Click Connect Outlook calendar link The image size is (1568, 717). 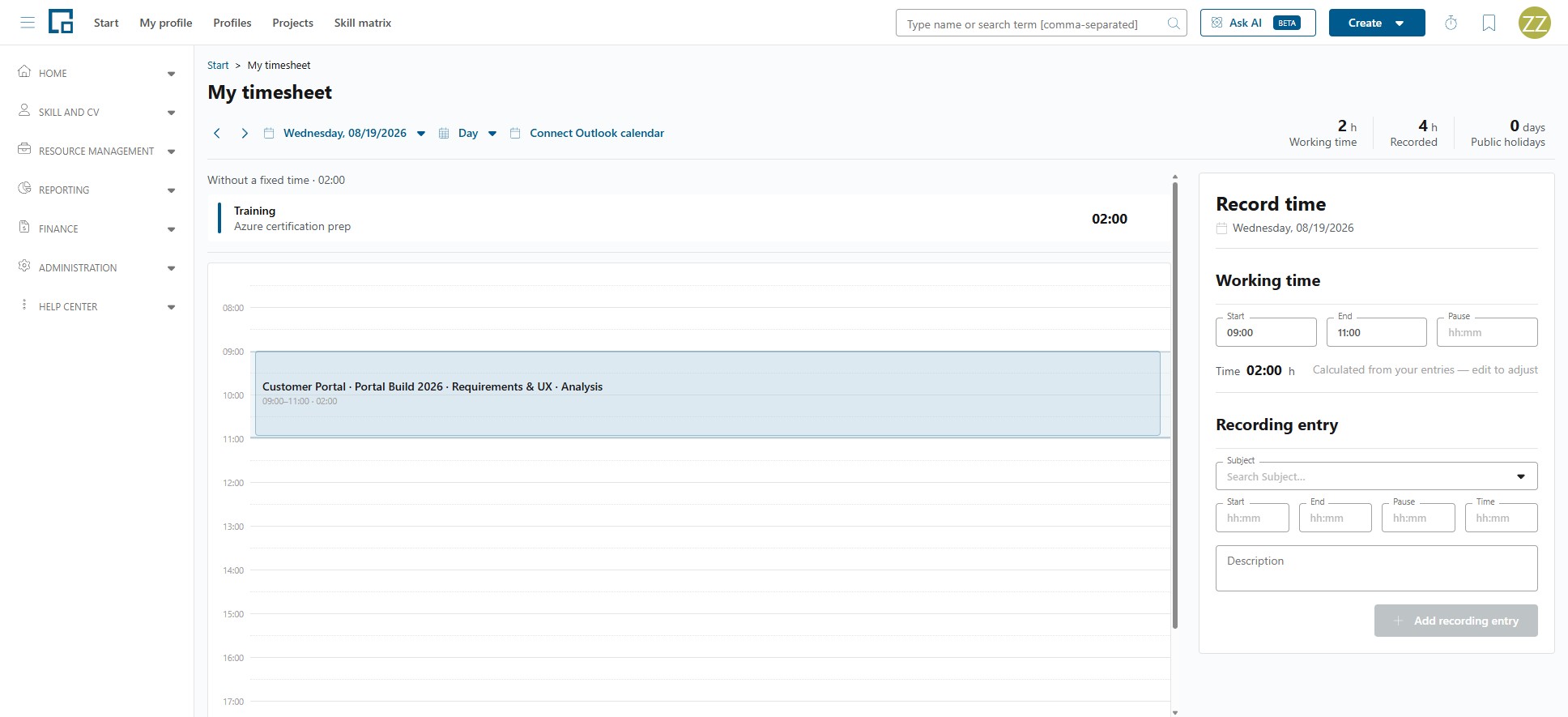[597, 133]
